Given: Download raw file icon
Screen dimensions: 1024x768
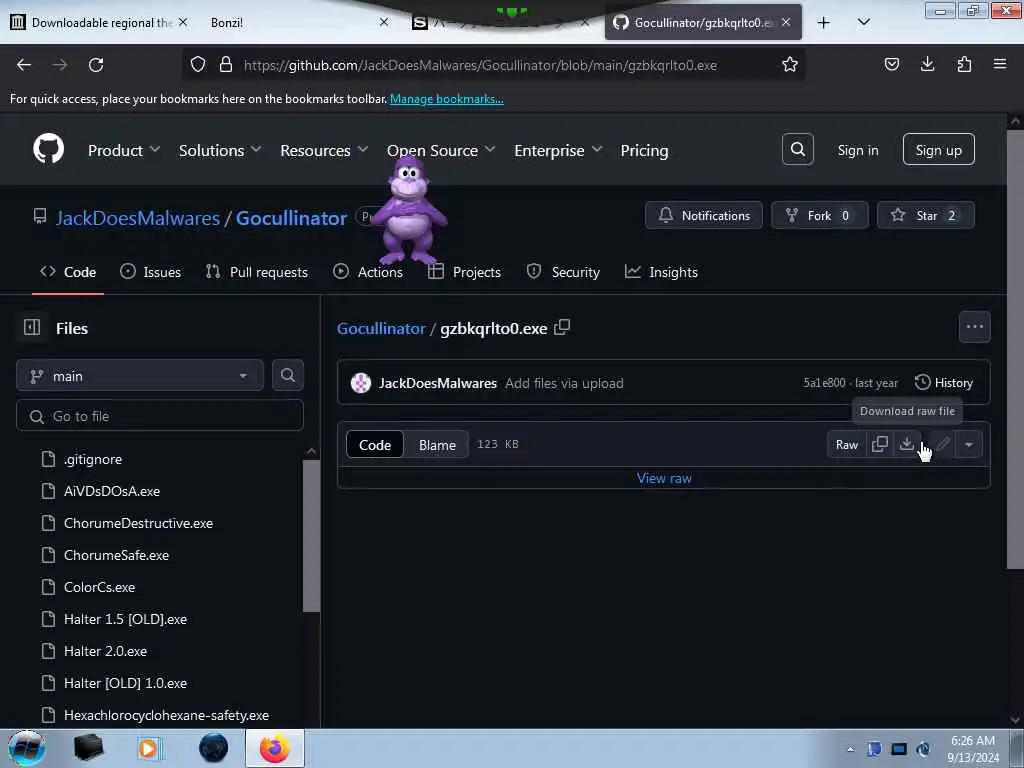Looking at the screenshot, I should [906, 444].
